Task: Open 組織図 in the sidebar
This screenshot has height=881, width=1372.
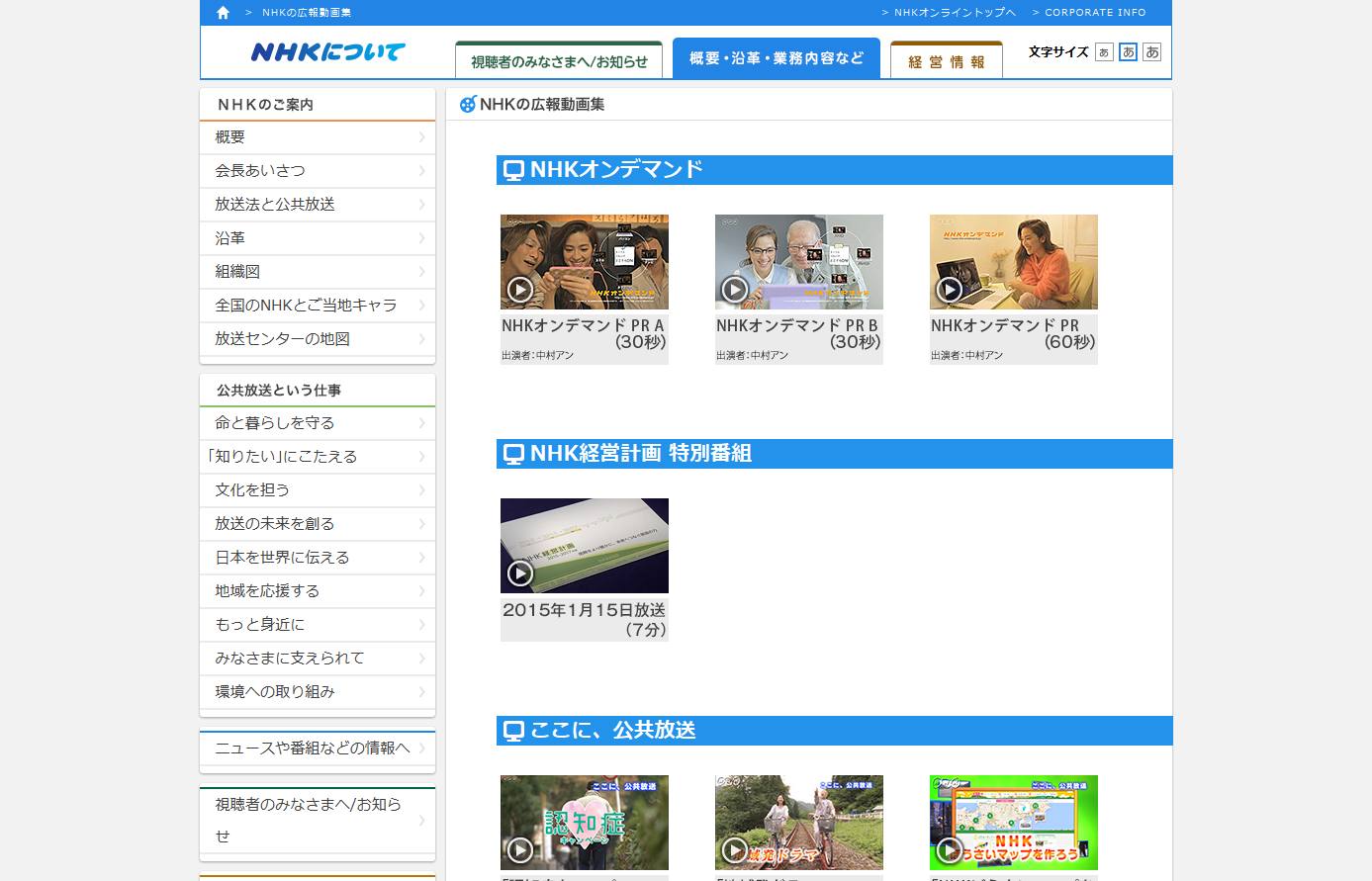Action: pos(318,272)
